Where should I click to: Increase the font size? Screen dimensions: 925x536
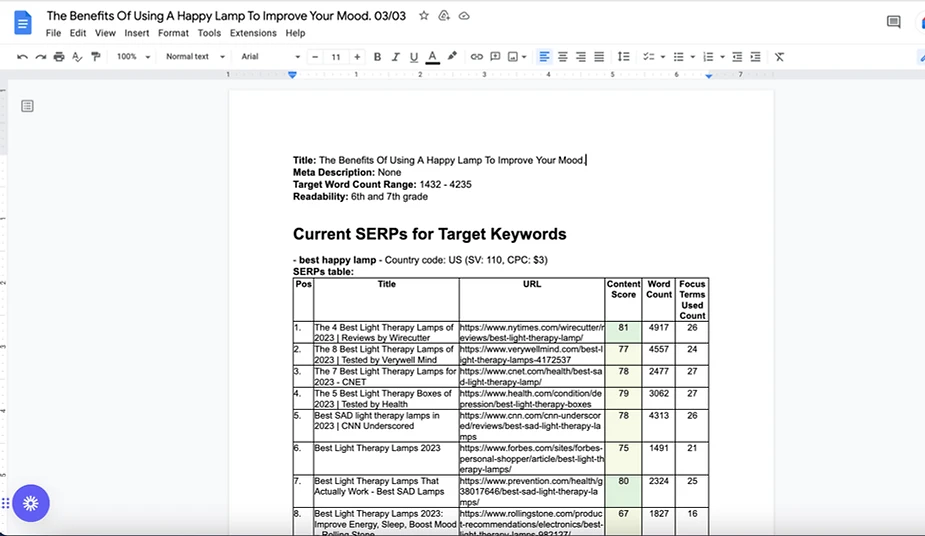[357, 57]
